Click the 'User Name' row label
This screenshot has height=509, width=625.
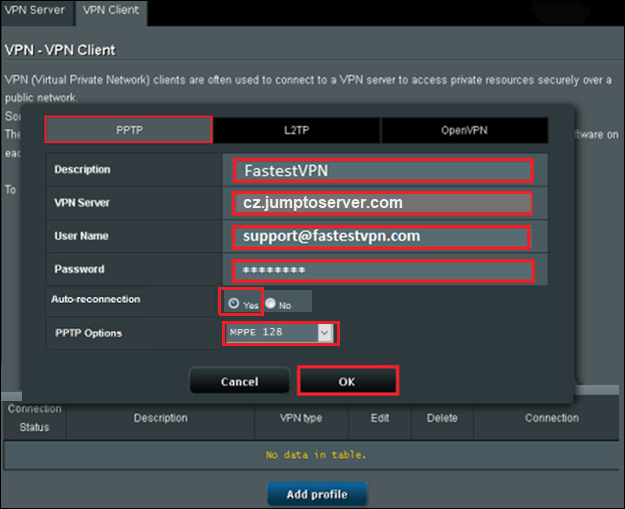tap(81, 236)
